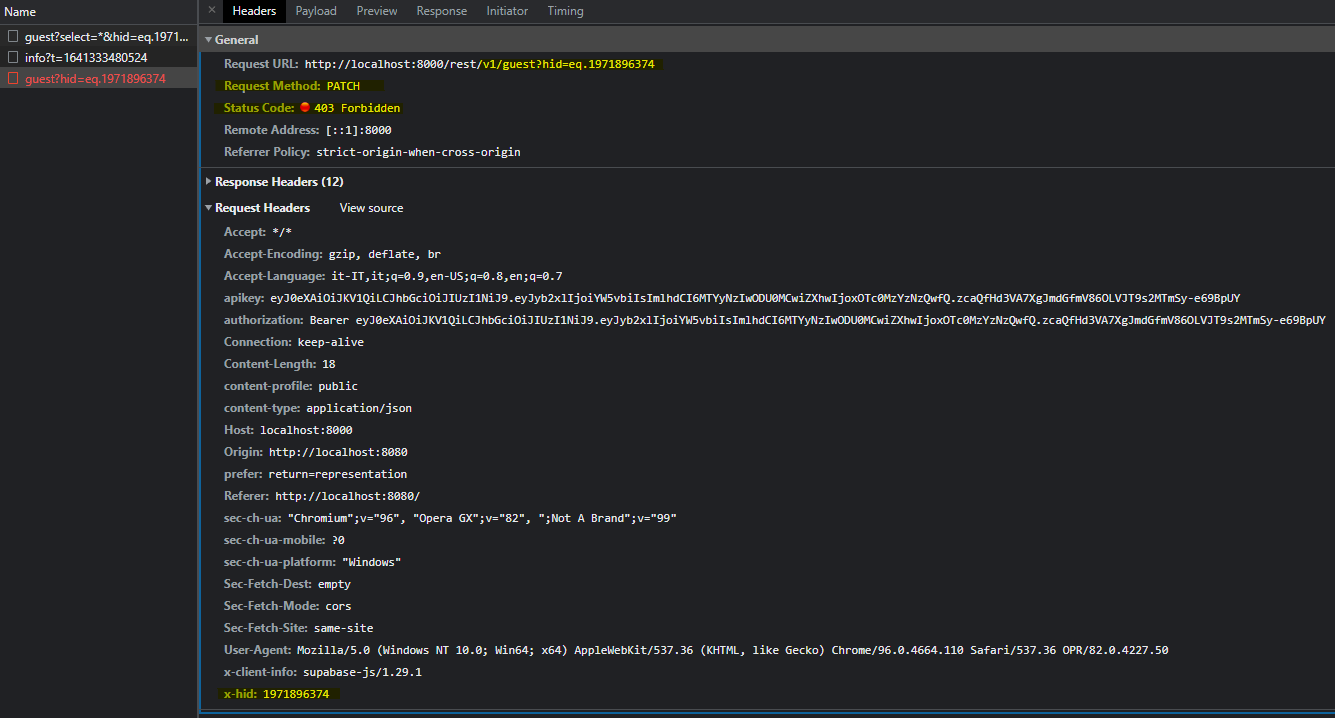Click the Content-Length value 18
The height and width of the screenshot is (718, 1335).
coord(329,364)
